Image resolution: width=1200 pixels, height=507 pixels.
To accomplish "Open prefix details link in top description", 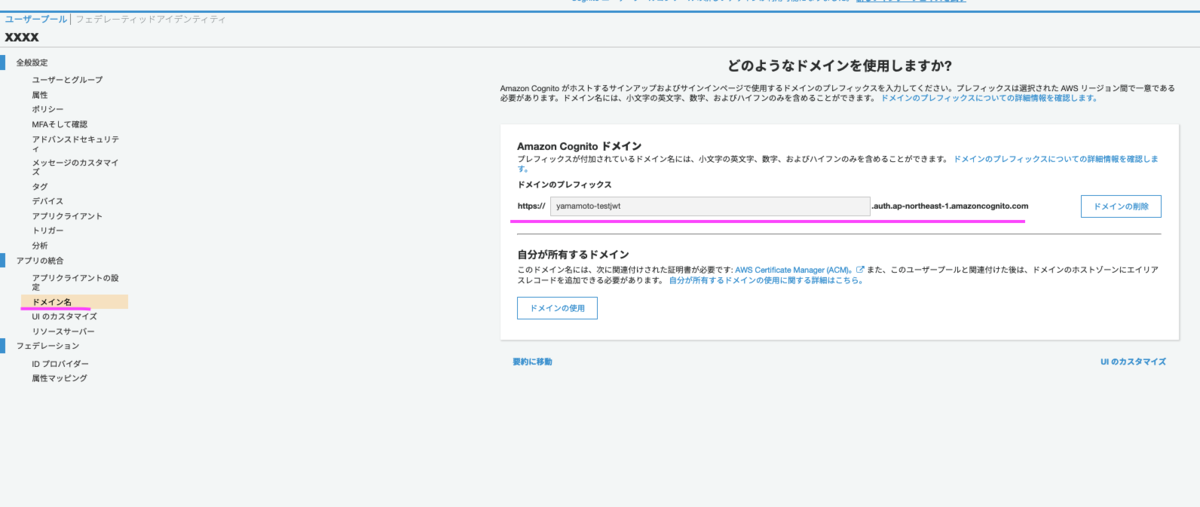I will (988, 98).
